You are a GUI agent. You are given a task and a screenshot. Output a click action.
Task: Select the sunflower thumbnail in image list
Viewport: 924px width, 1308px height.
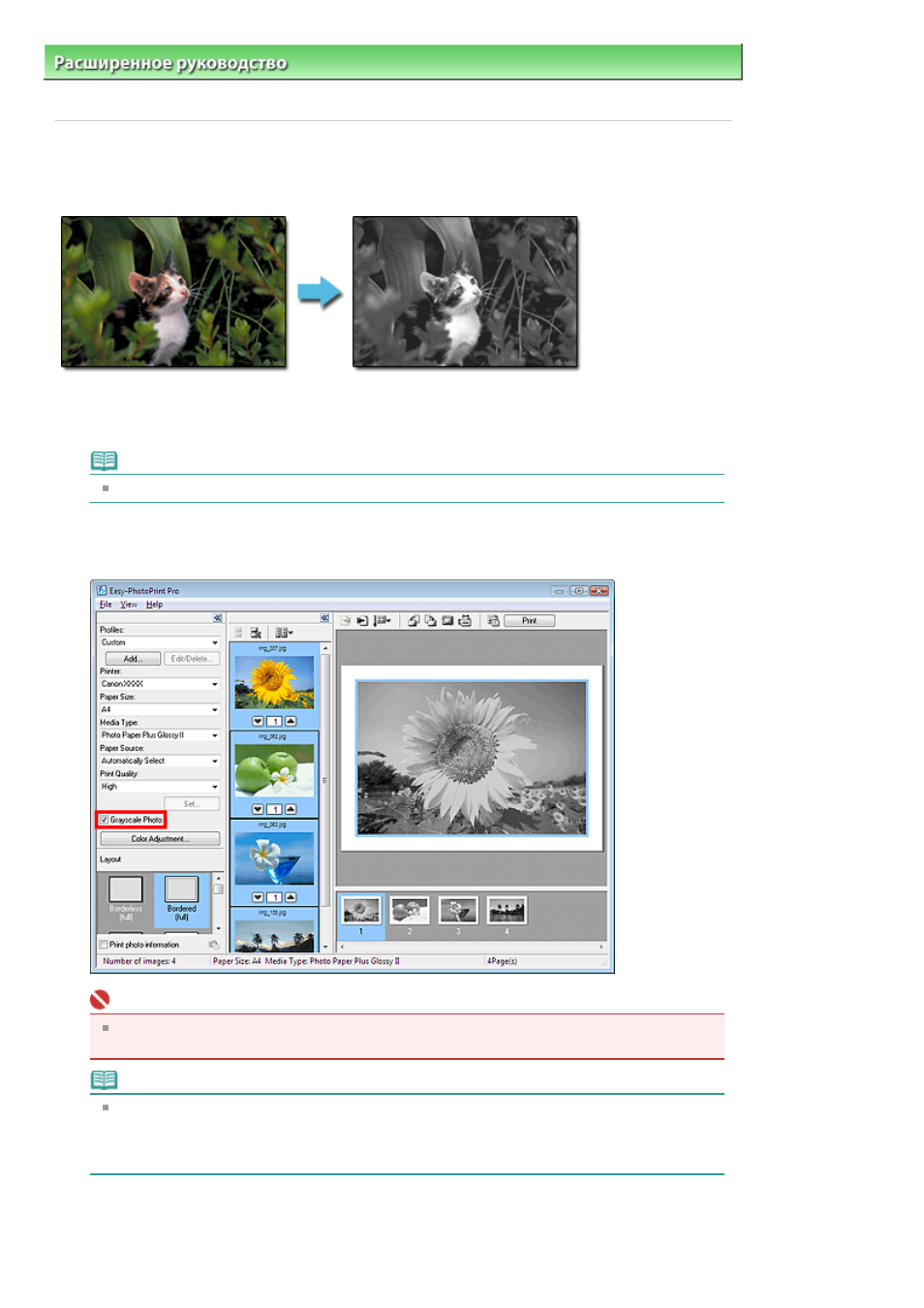(274, 682)
